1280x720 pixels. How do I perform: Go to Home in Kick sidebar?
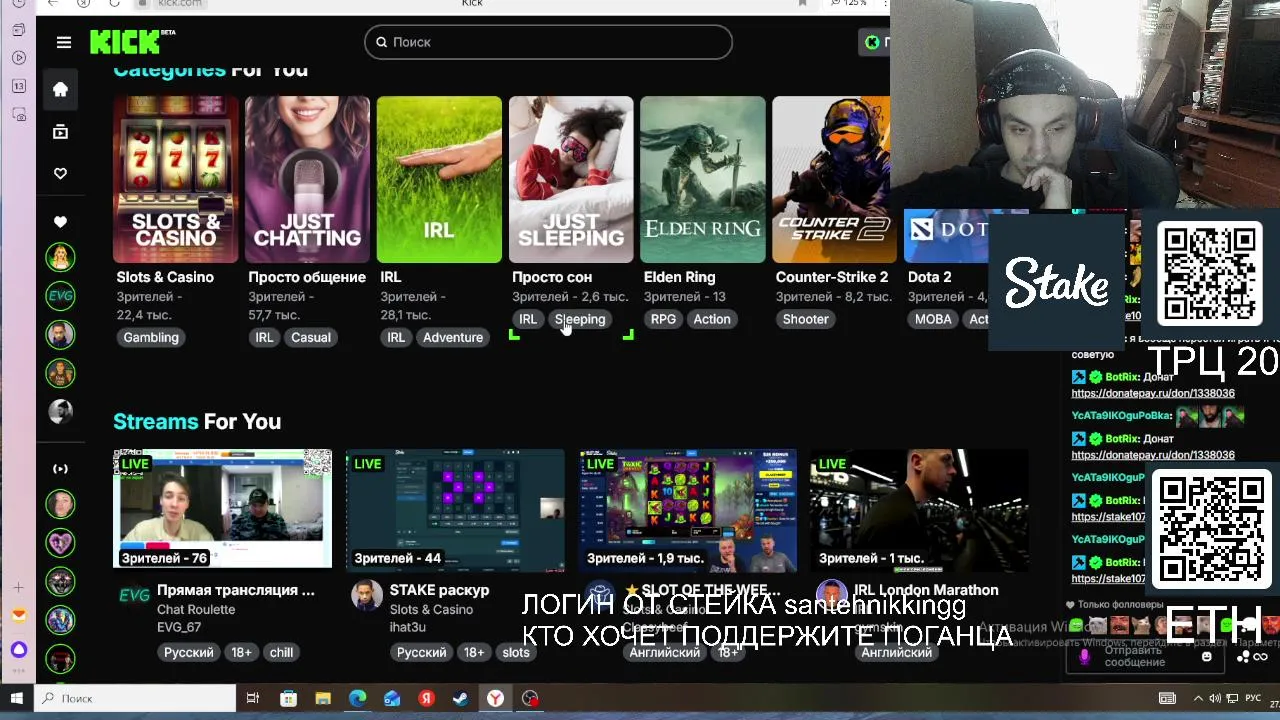60,89
